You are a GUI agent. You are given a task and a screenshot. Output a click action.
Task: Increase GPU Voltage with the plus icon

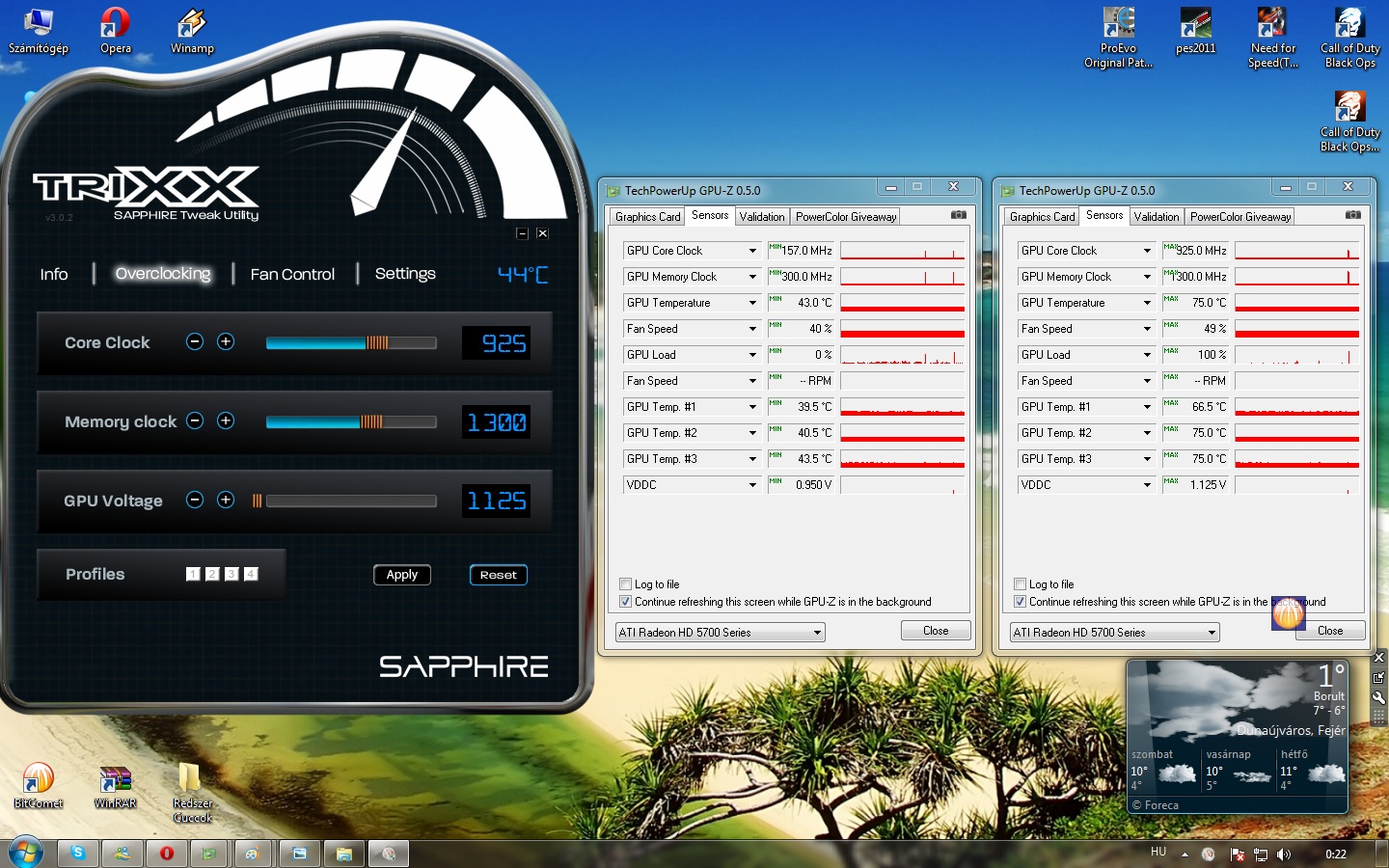coord(226,500)
